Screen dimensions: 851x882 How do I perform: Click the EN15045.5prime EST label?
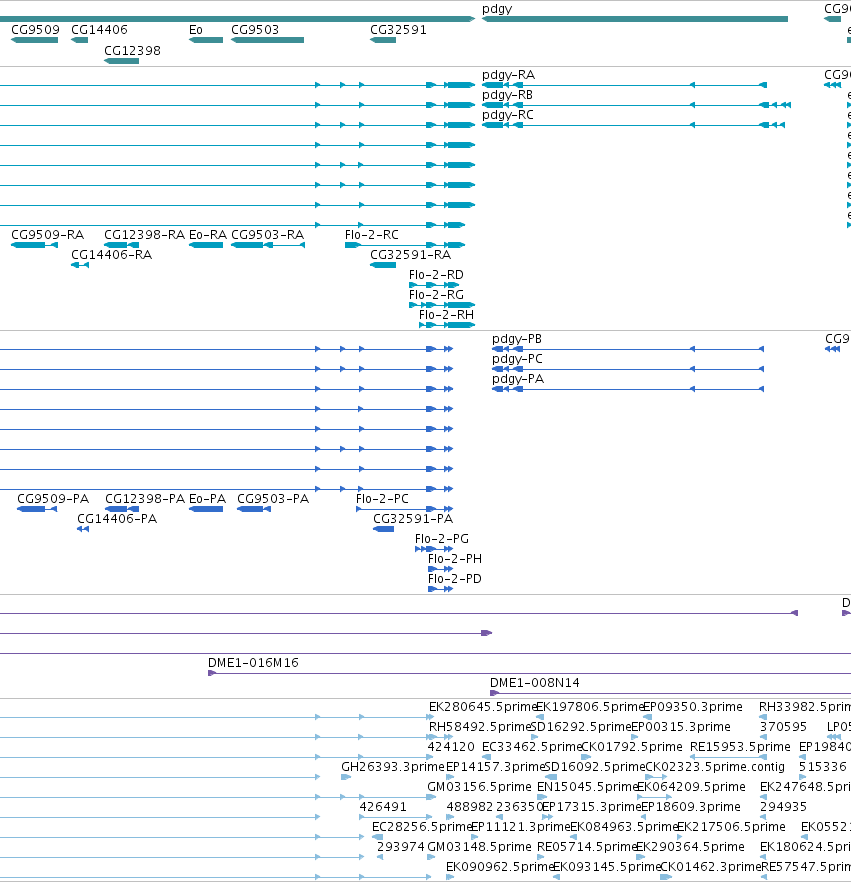[587, 787]
